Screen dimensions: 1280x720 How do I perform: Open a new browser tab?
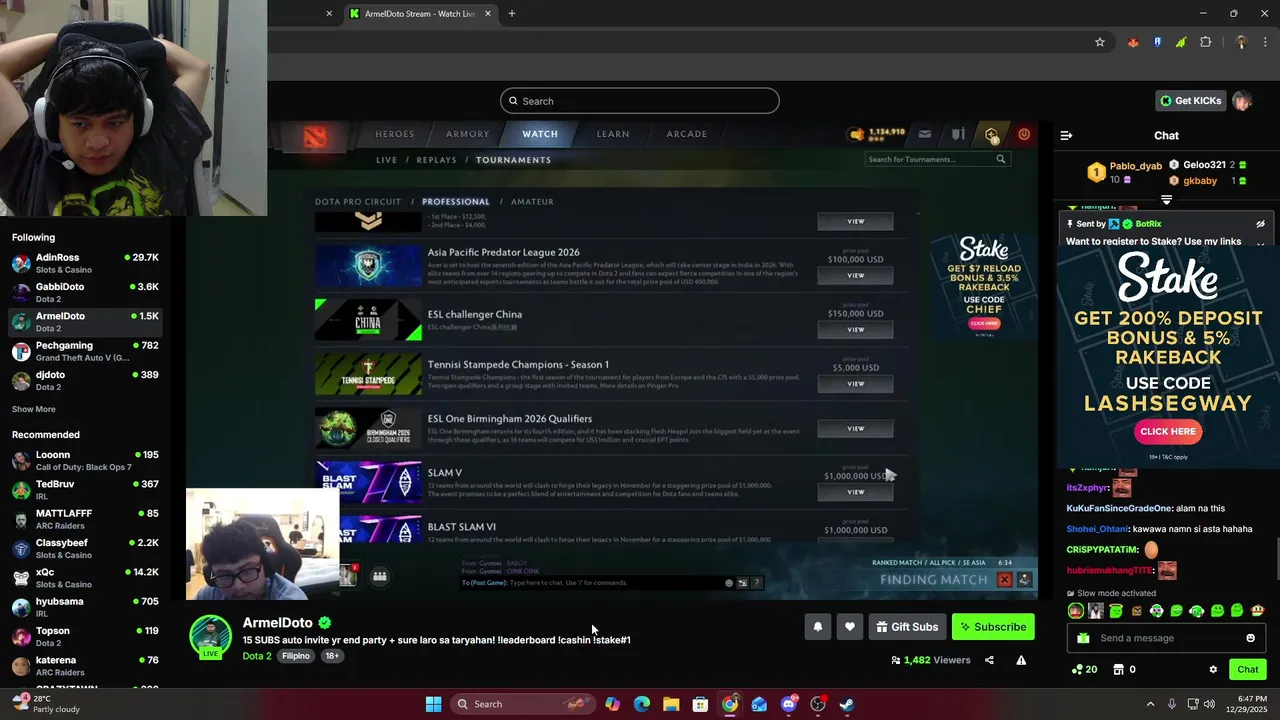[512, 14]
